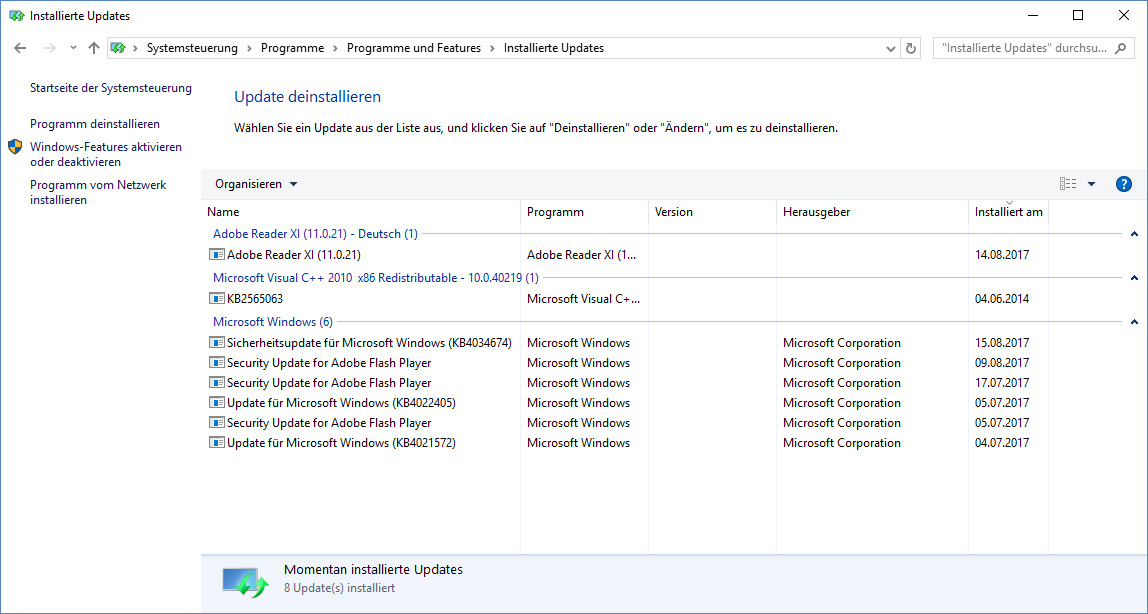Screen dimensions: 1148x614
Task: Click Microsoft Visual C++ 2010 x86 Redistributable header
Action: tap(376, 278)
